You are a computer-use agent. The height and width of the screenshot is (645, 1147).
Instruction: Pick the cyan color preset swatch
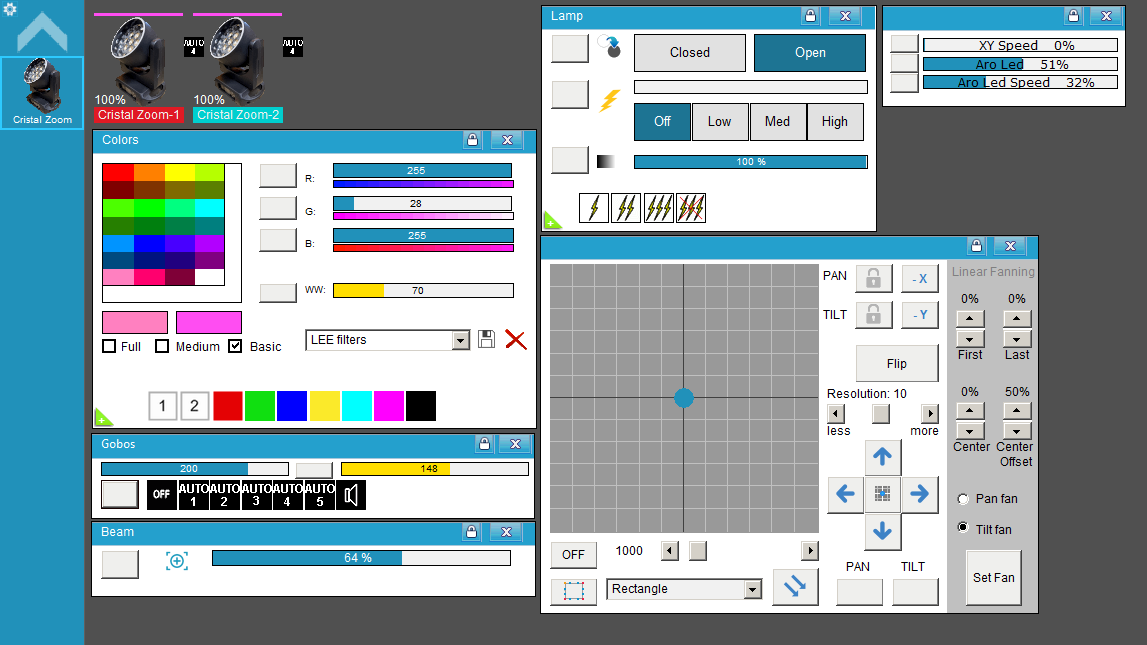[x=357, y=406]
